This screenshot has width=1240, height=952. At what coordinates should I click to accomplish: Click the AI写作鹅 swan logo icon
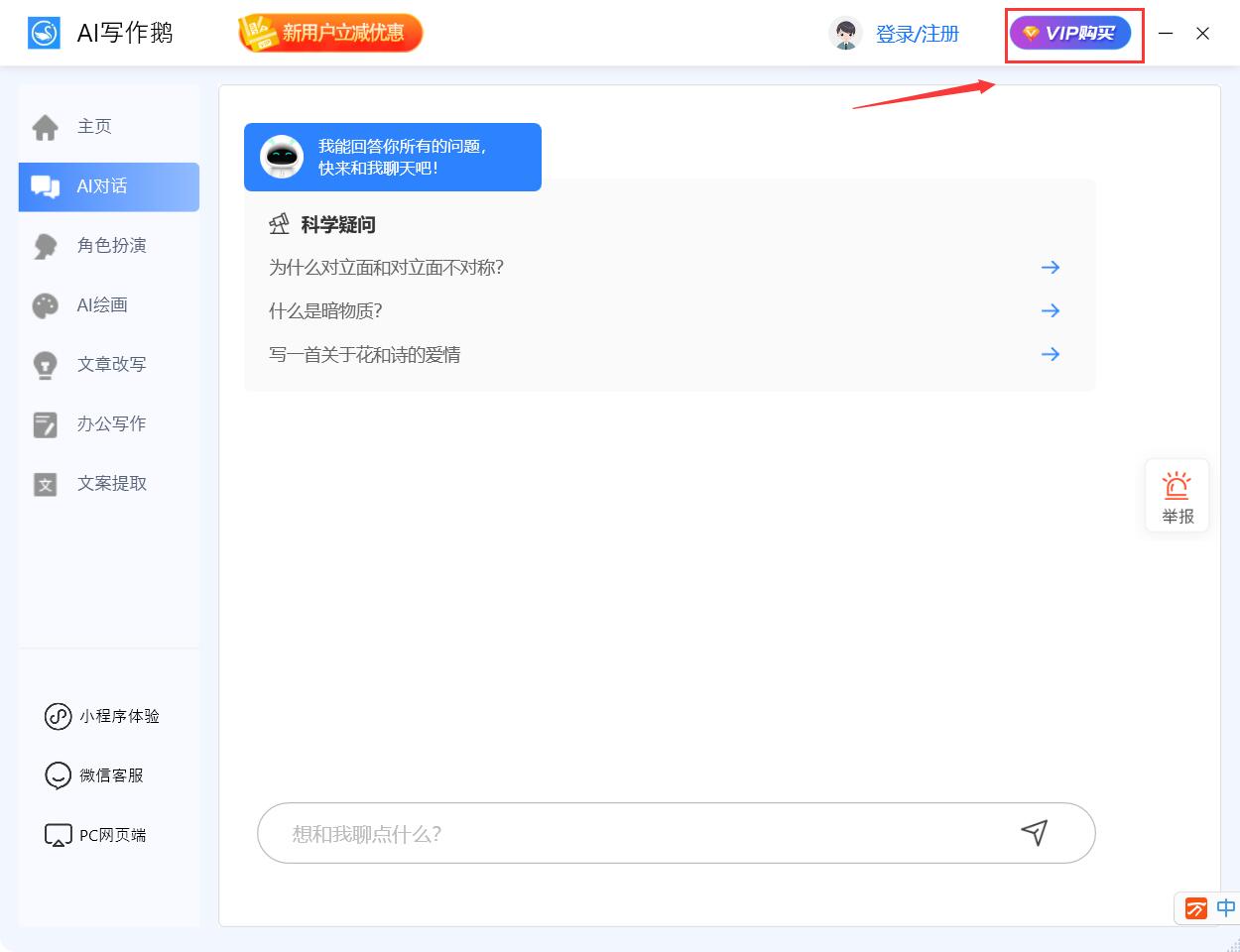[x=45, y=33]
